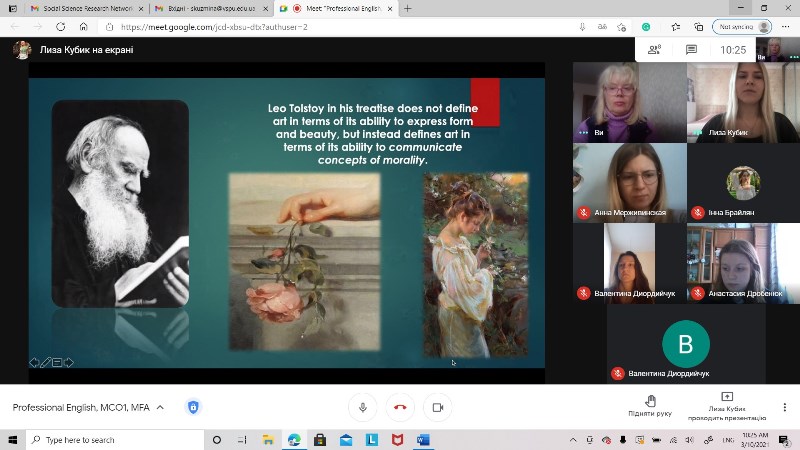800x450 pixels.
Task: Open a new browser tab
Action: [x=407, y=9]
